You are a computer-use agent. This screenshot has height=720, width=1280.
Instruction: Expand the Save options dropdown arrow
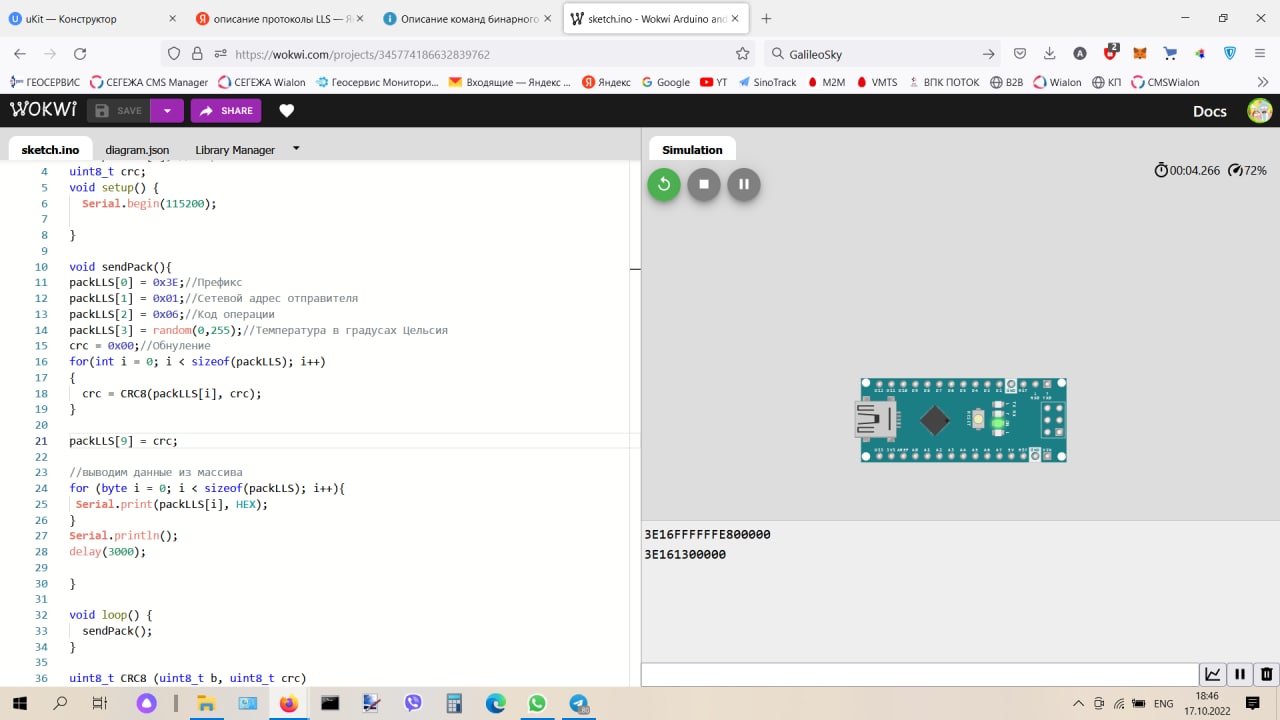[167, 111]
